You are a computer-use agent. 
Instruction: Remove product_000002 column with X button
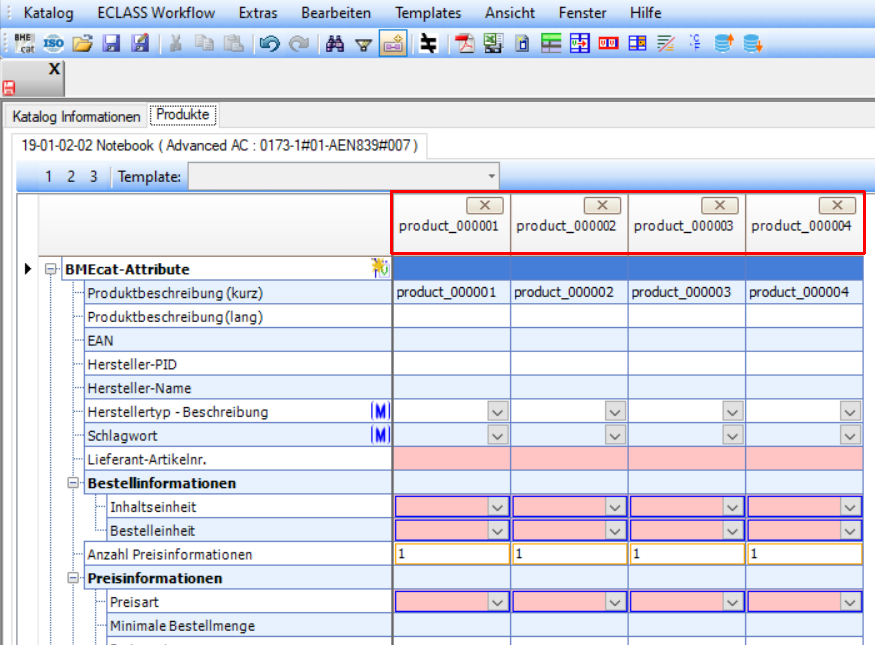click(602, 205)
